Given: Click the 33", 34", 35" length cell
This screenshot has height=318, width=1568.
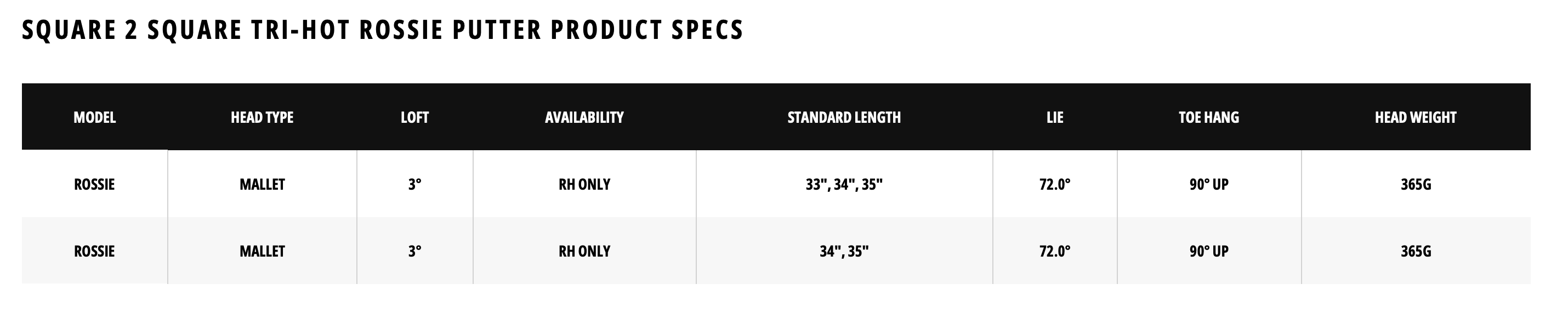Looking at the screenshot, I should [844, 184].
